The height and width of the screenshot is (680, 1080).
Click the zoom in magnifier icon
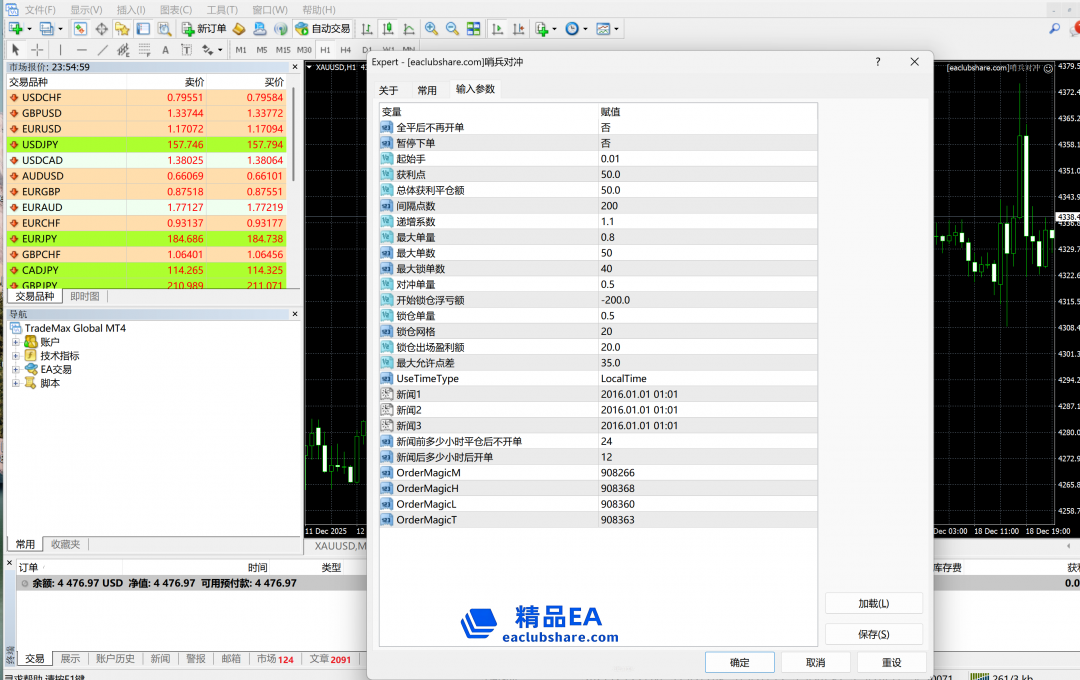(432, 29)
